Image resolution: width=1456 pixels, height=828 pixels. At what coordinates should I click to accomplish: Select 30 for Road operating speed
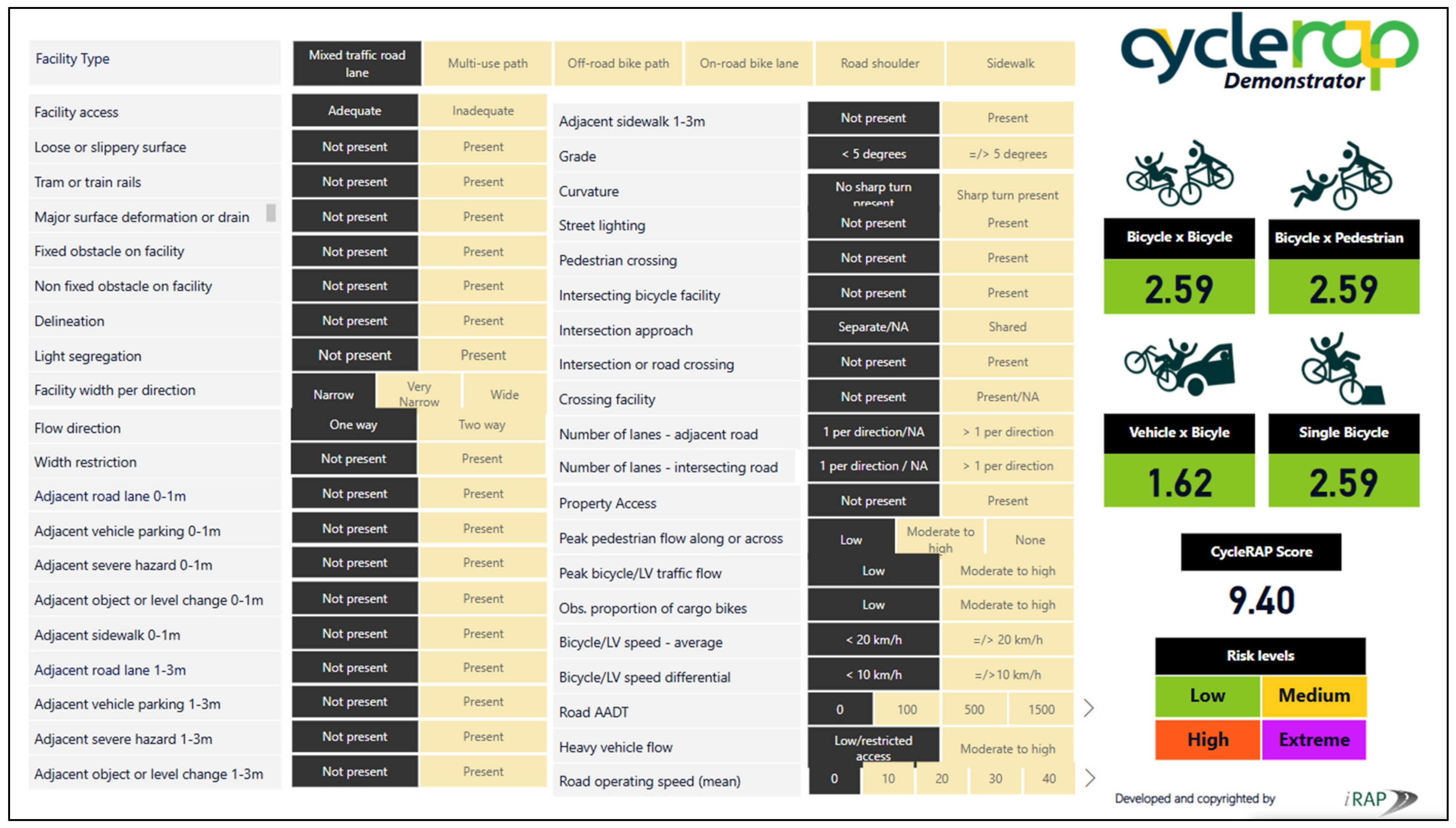pos(995,778)
